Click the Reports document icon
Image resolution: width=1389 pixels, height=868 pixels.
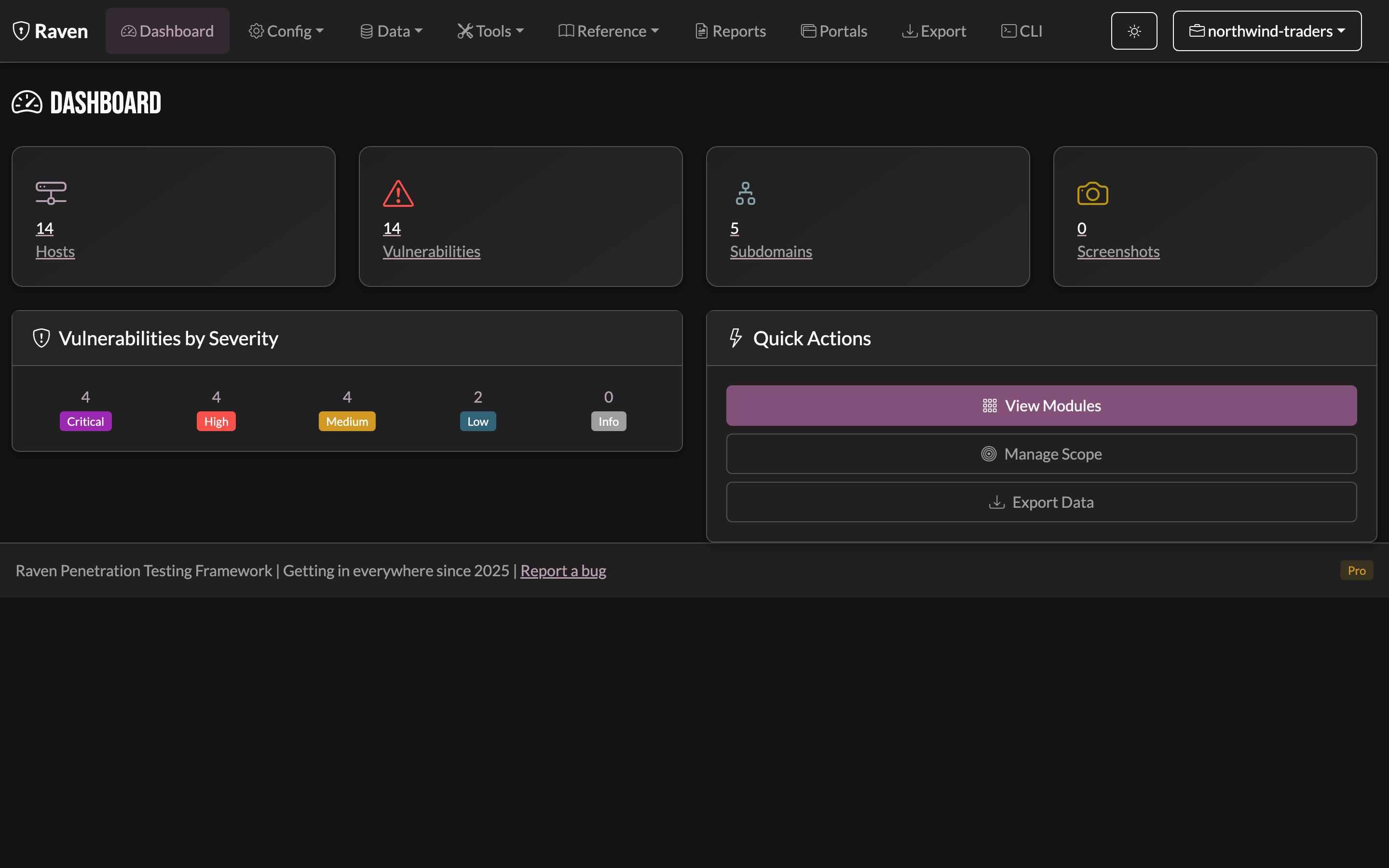tap(701, 31)
